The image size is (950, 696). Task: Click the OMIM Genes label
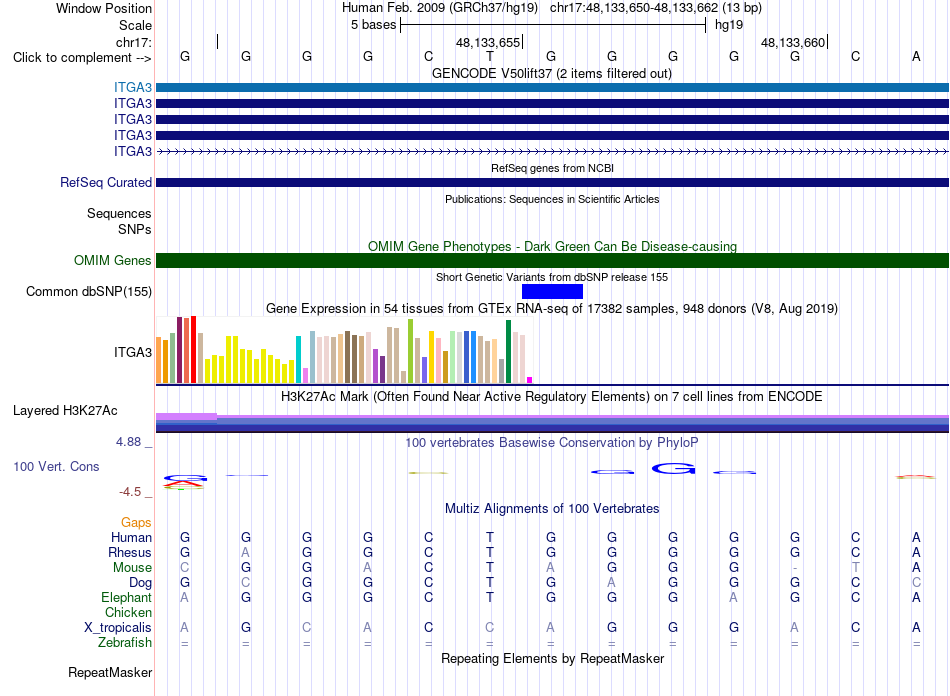[113, 260]
